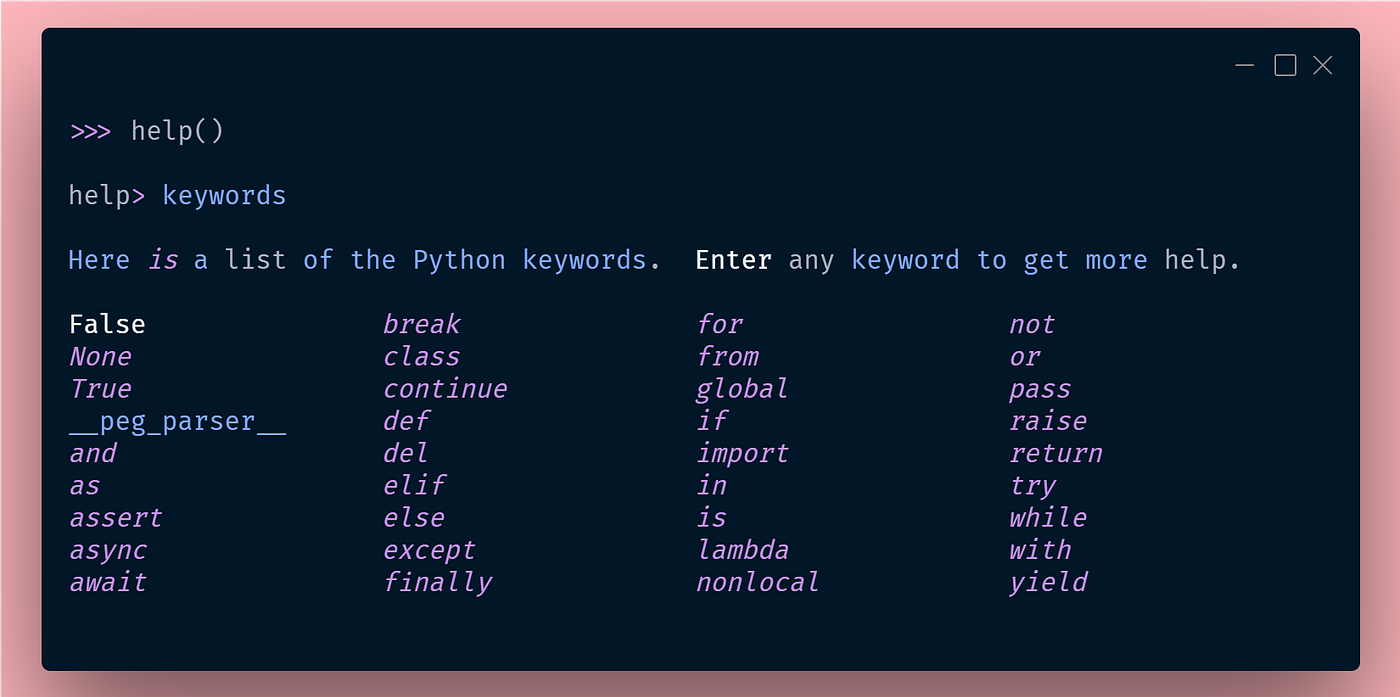
Task: Select the yield keyword
Action: point(1048,582)
